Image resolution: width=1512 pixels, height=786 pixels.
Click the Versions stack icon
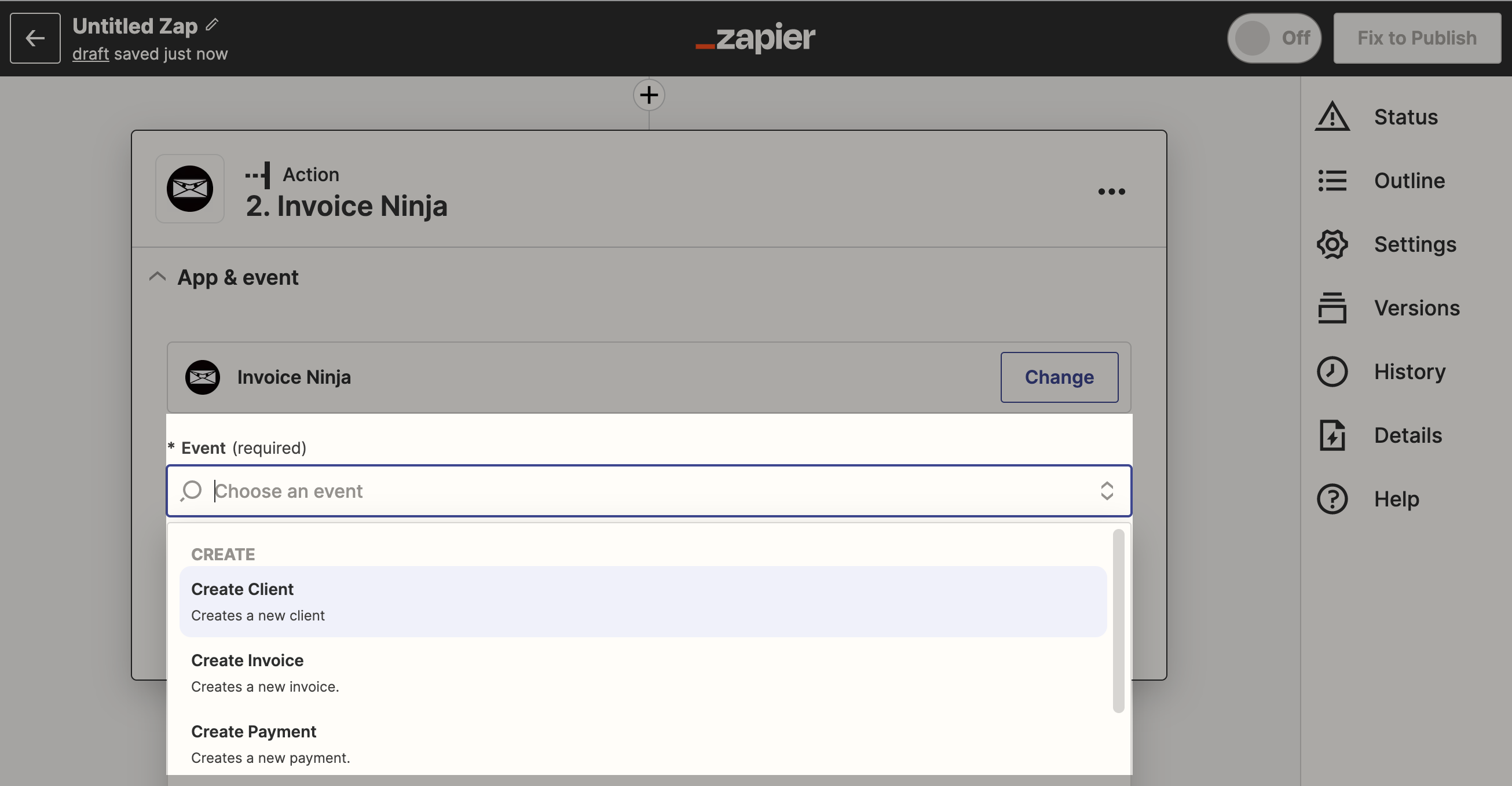pos(1332,308)
